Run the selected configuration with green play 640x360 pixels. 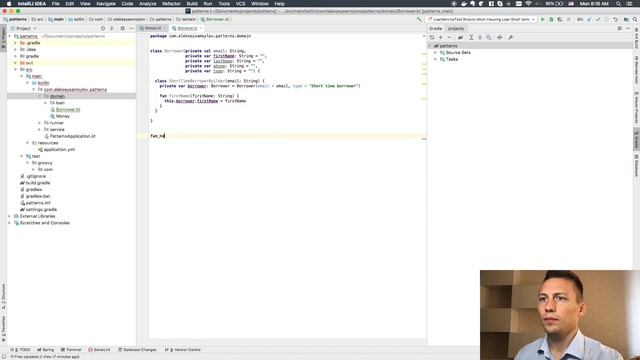pos(542,19)
